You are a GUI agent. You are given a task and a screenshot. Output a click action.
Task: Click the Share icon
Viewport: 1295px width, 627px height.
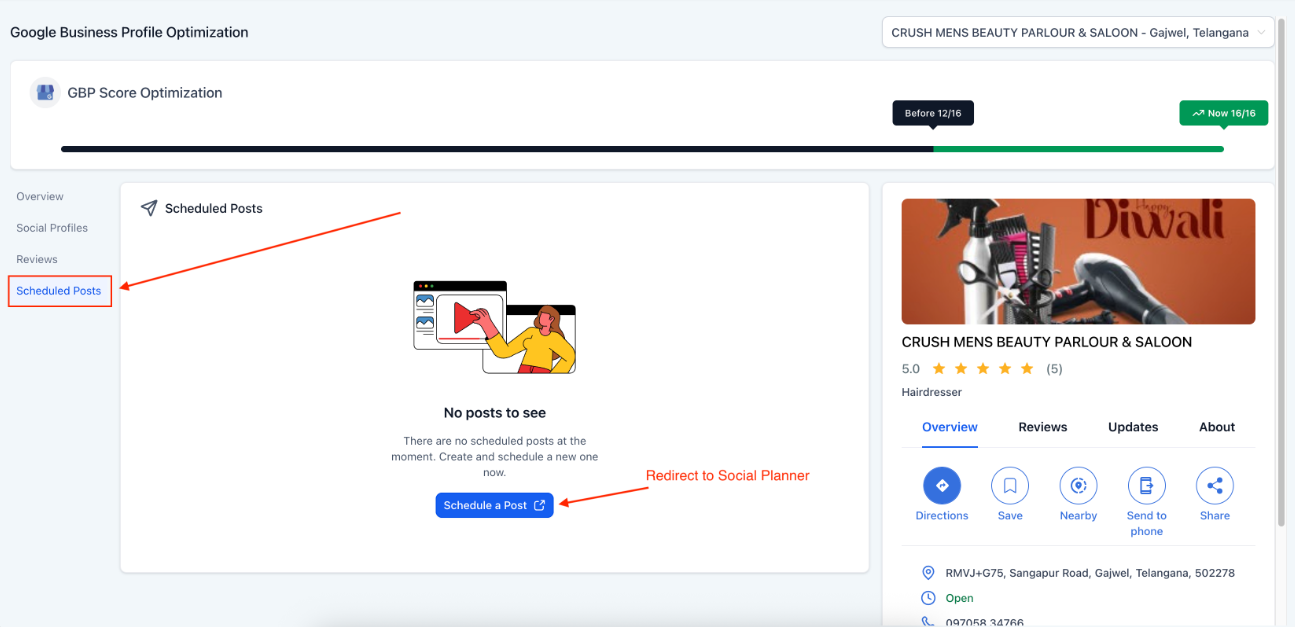coord(1215,486)
